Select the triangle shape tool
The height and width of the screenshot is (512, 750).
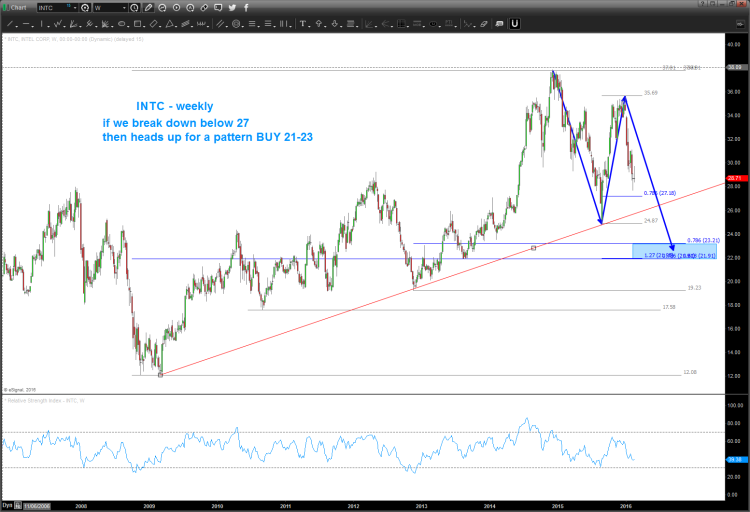tap(170, 23)
